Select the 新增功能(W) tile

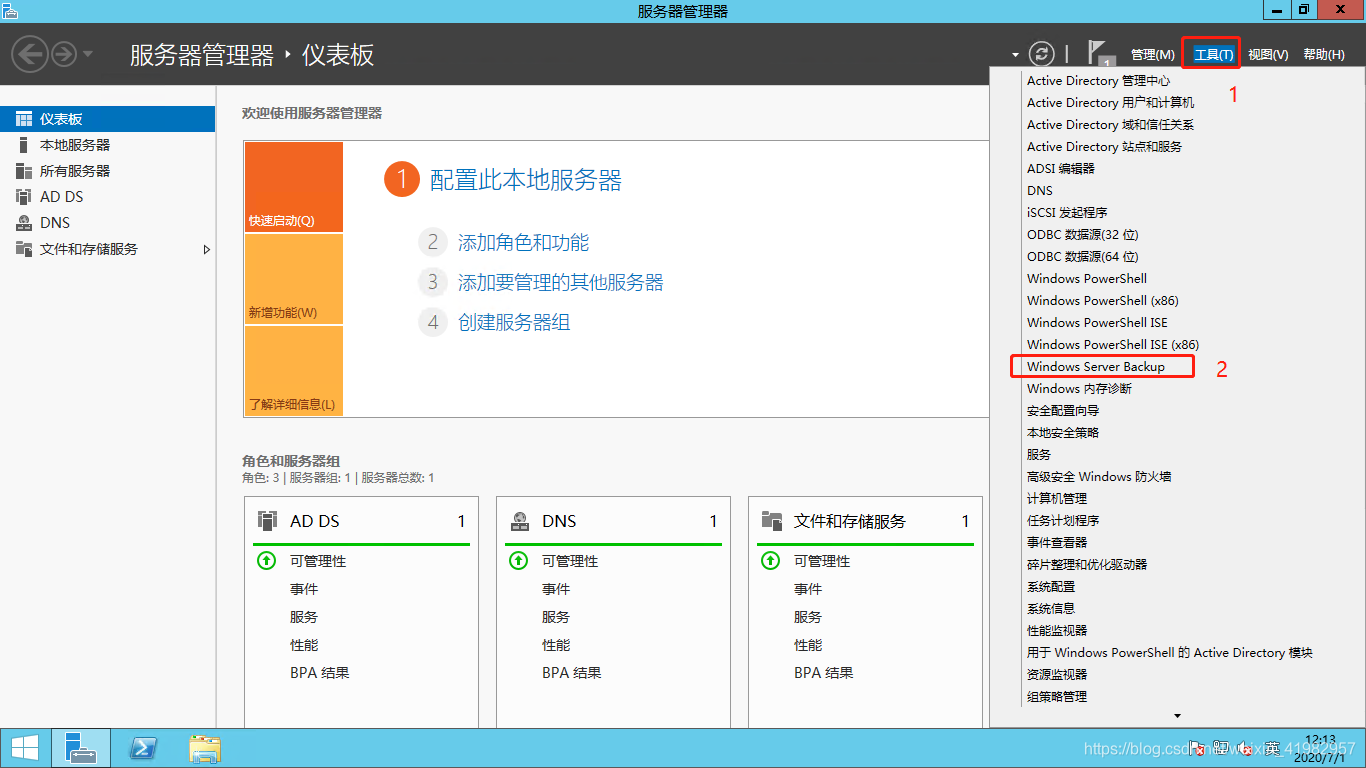(293, 279)
